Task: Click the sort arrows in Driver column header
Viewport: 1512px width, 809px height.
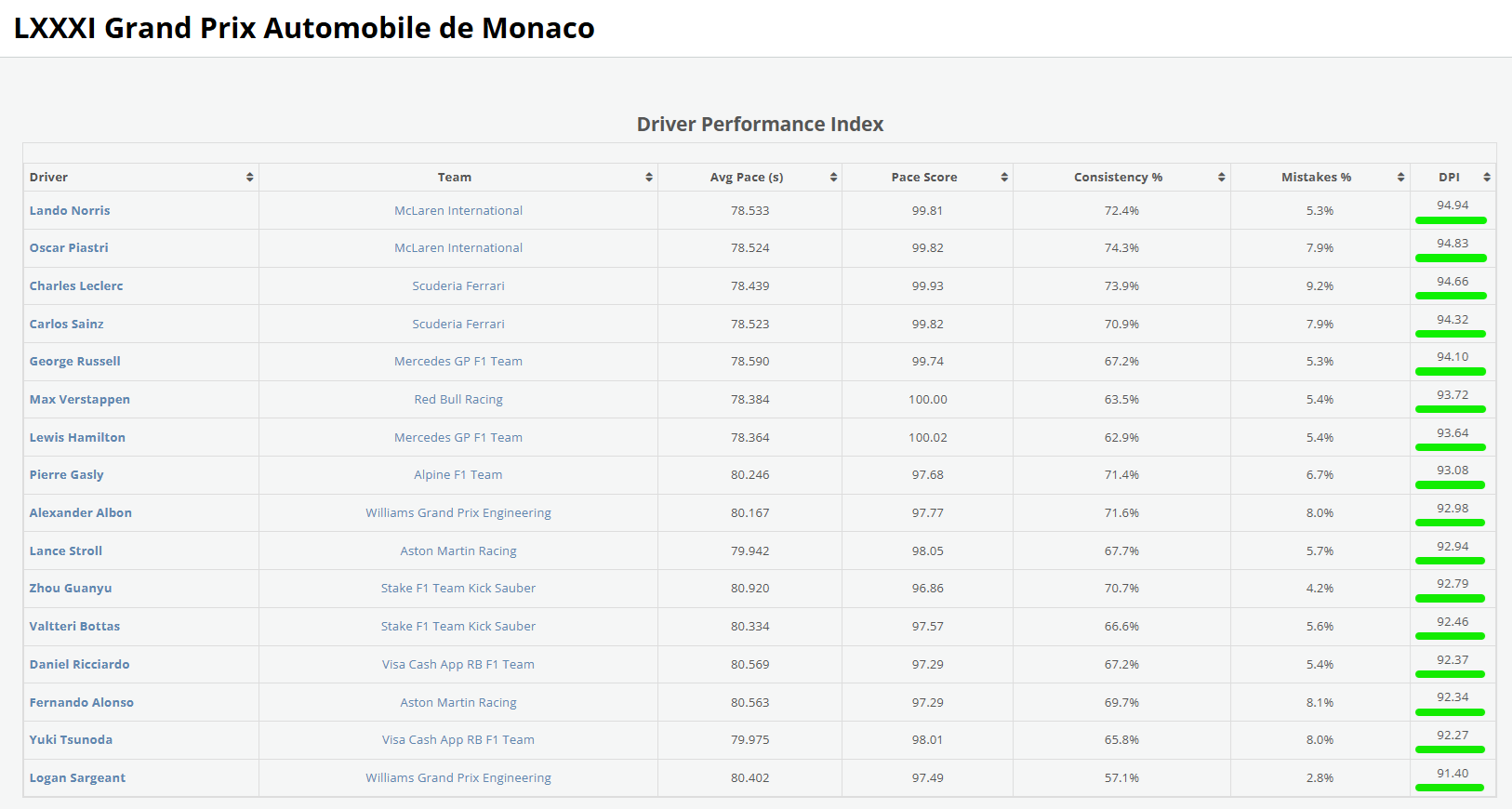Action: [249, 178]
